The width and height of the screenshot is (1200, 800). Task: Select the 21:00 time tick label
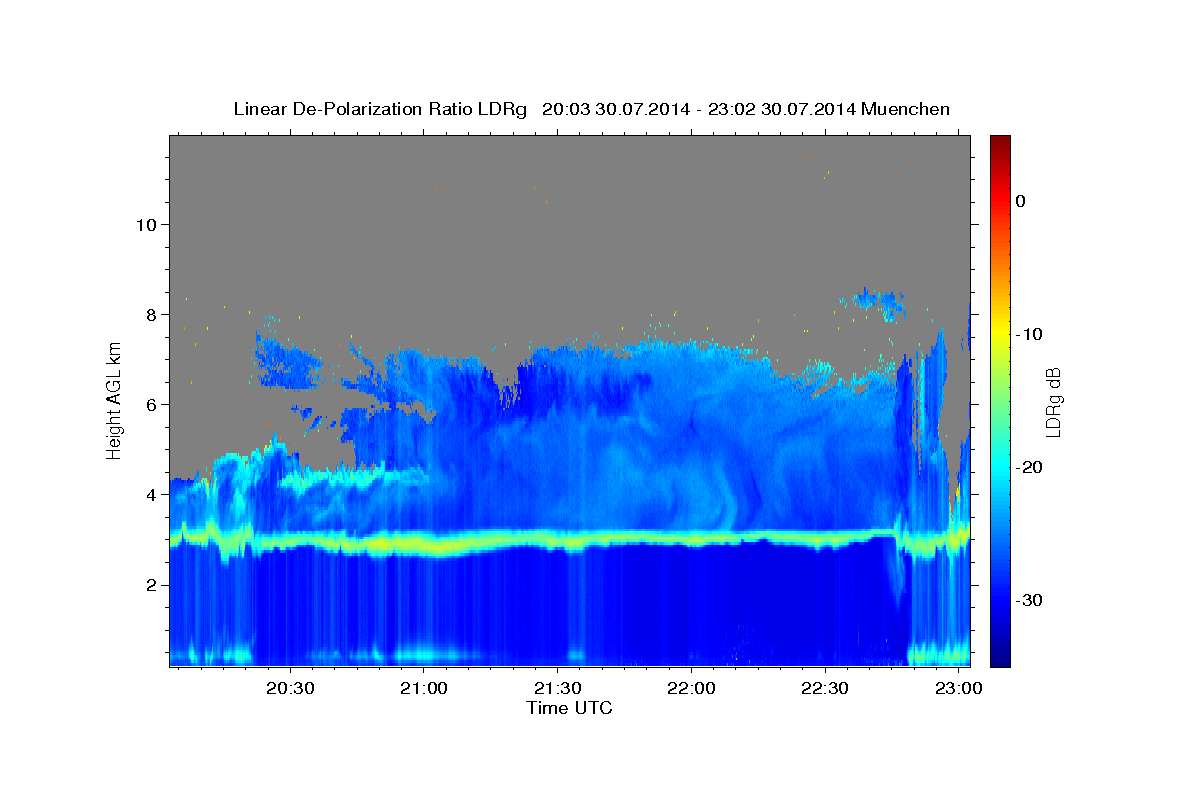click(x=423, y=689)
